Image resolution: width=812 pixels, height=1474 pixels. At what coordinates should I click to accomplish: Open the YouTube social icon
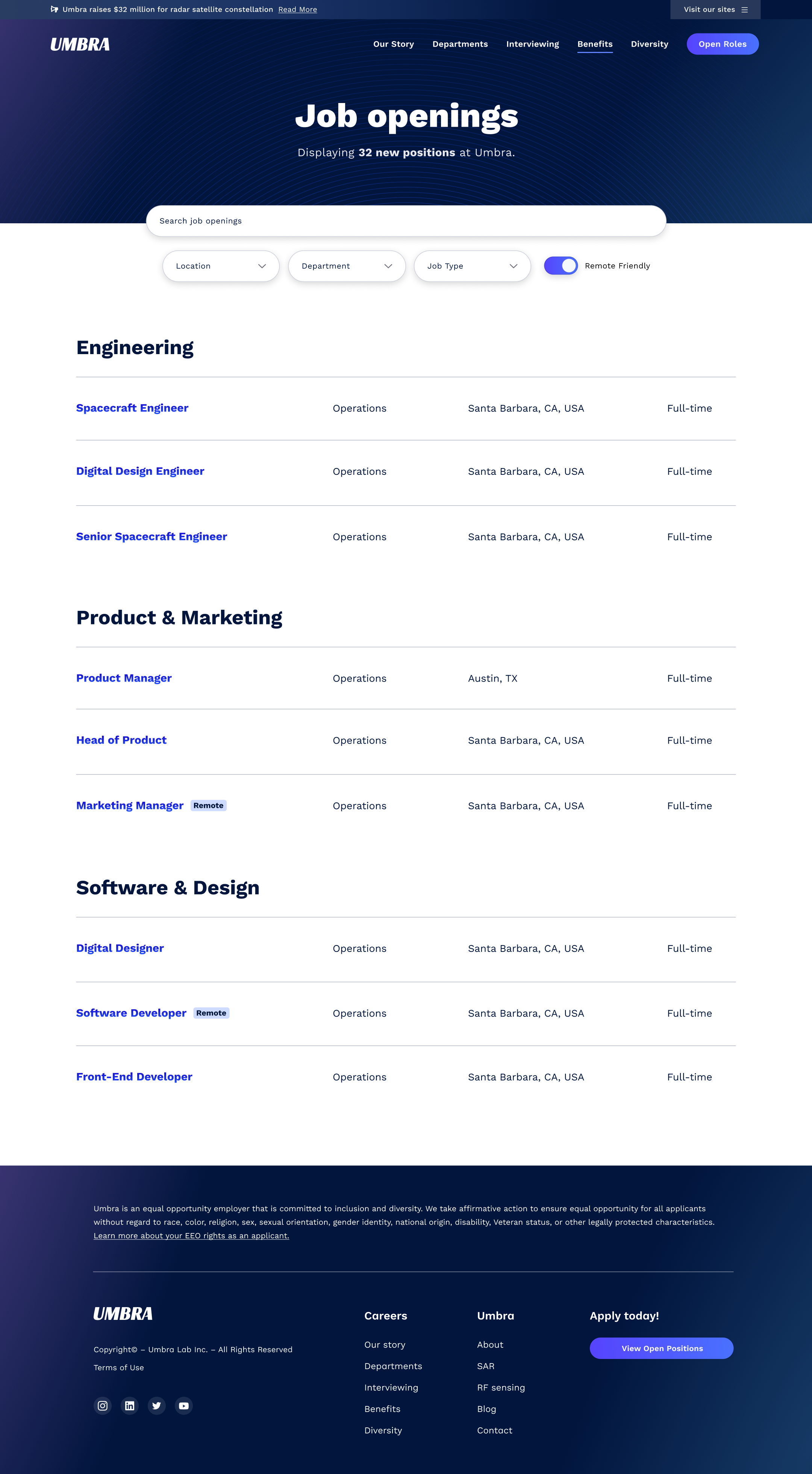(184, 1406)
